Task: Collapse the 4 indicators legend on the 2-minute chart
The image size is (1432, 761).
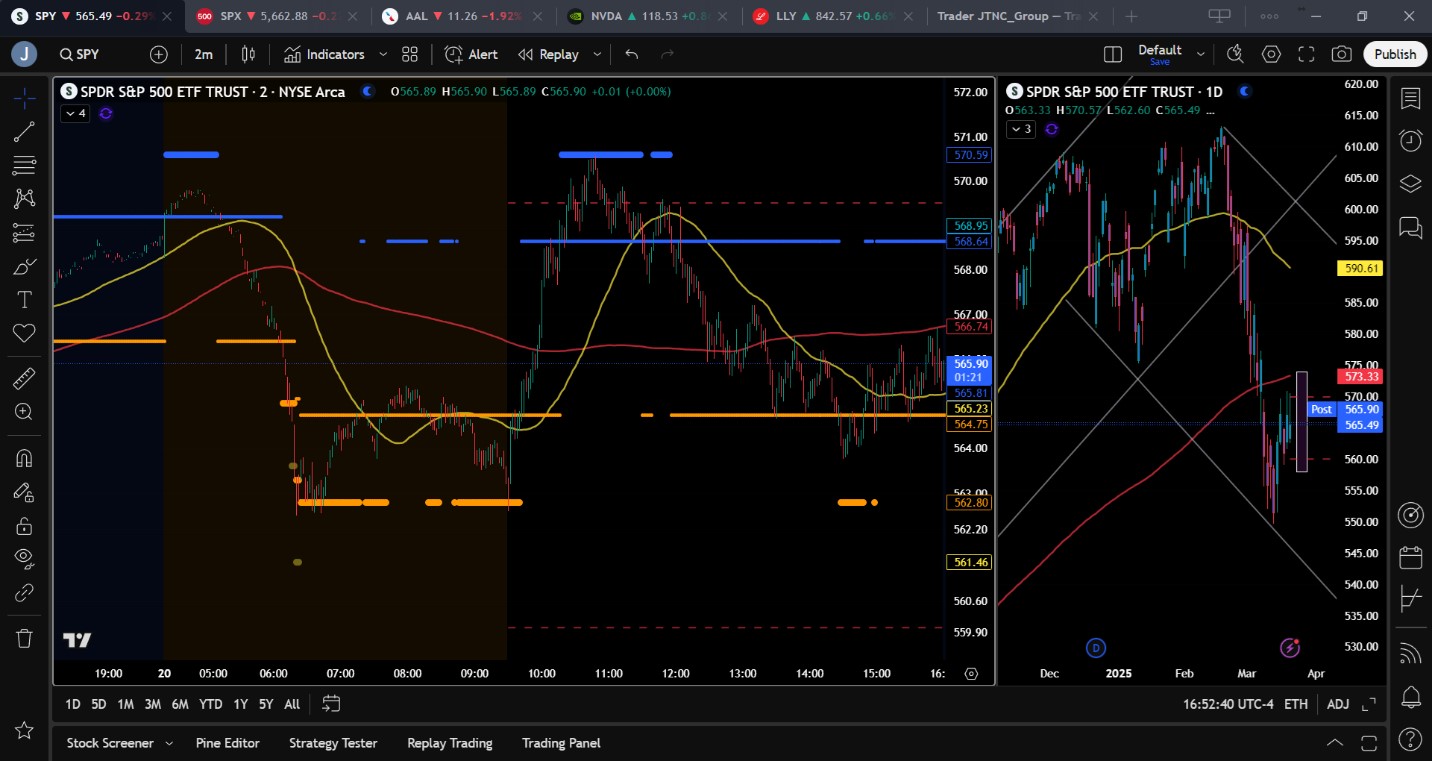Action: (x=75, y=114)
